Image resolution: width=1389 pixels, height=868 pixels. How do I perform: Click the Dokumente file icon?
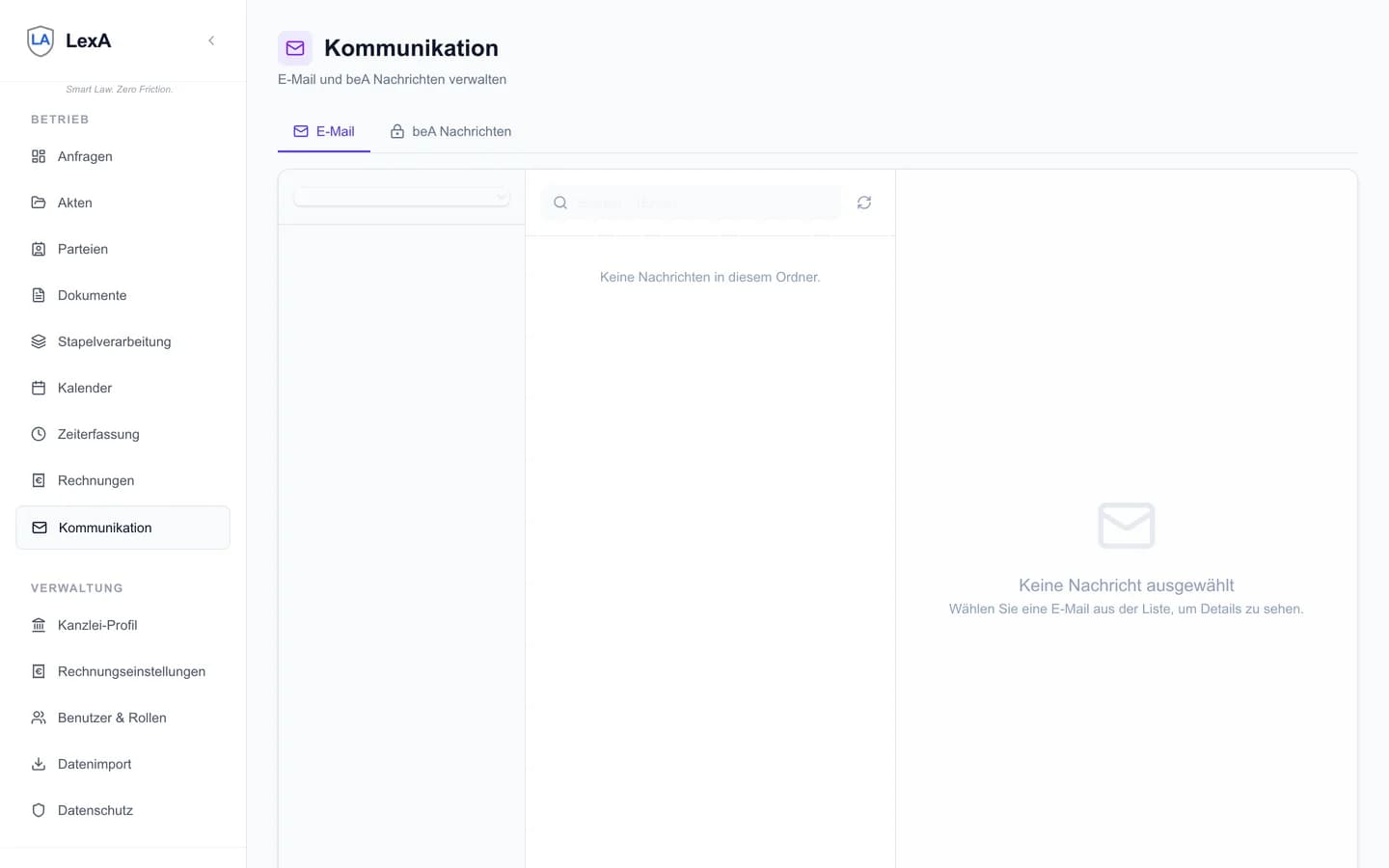39,295
